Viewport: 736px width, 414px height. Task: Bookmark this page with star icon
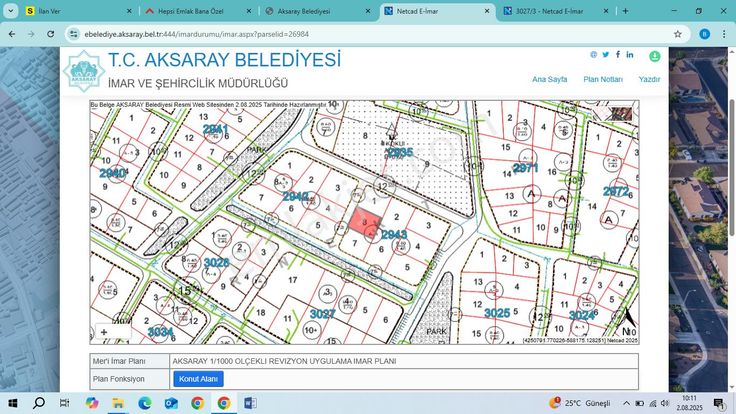(677, 34)
